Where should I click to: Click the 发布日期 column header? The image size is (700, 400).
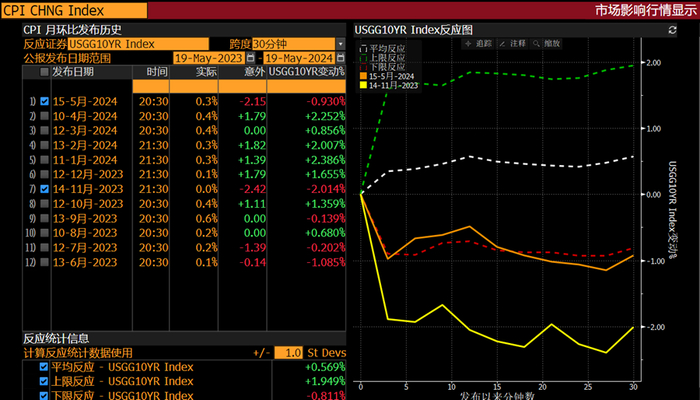[x=73, y=73]
